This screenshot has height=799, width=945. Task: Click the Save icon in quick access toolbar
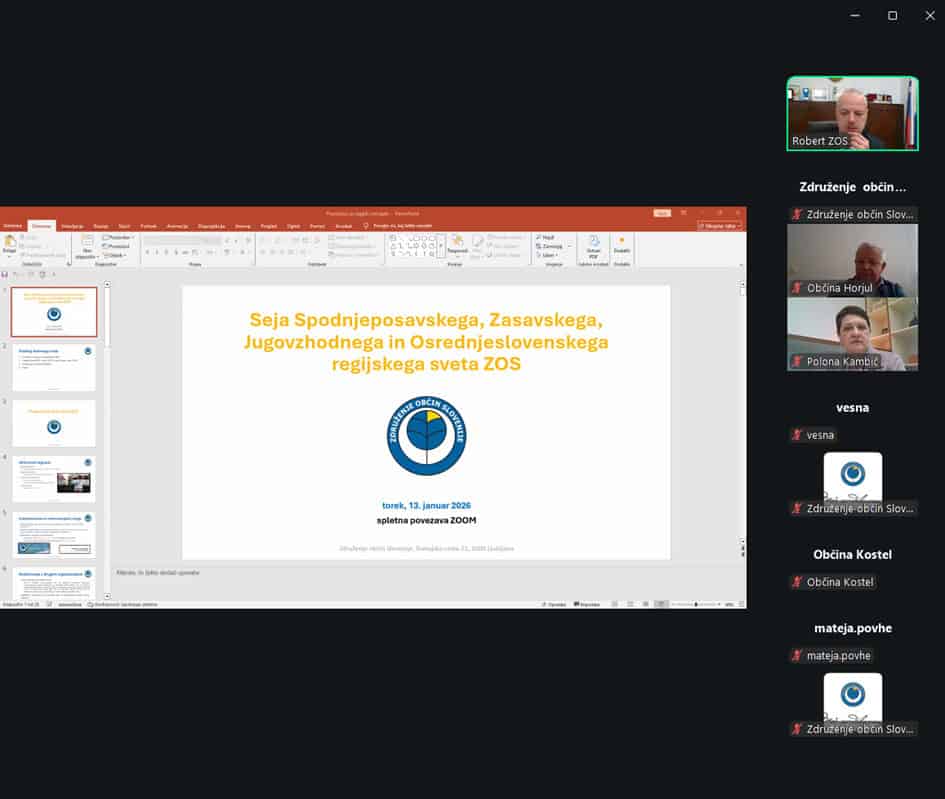[x=5, y=274]
